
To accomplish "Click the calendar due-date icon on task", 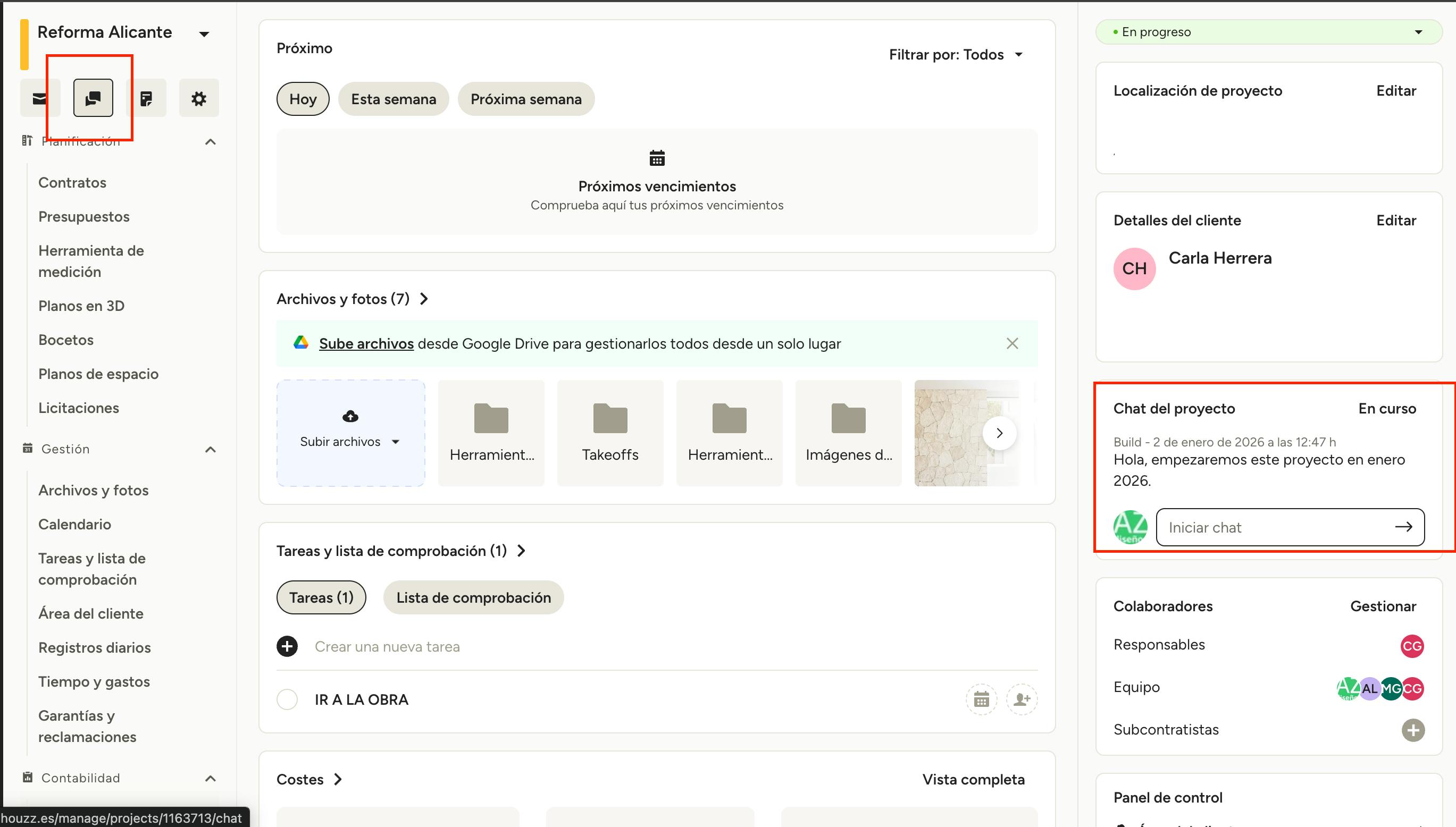I will [x=981, y=699].
